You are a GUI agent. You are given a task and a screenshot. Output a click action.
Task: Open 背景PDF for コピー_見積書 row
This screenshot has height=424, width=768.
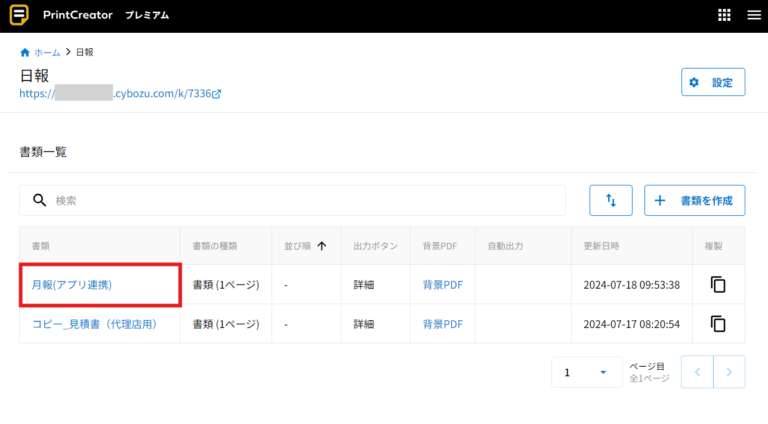click(x=442, y=324)
